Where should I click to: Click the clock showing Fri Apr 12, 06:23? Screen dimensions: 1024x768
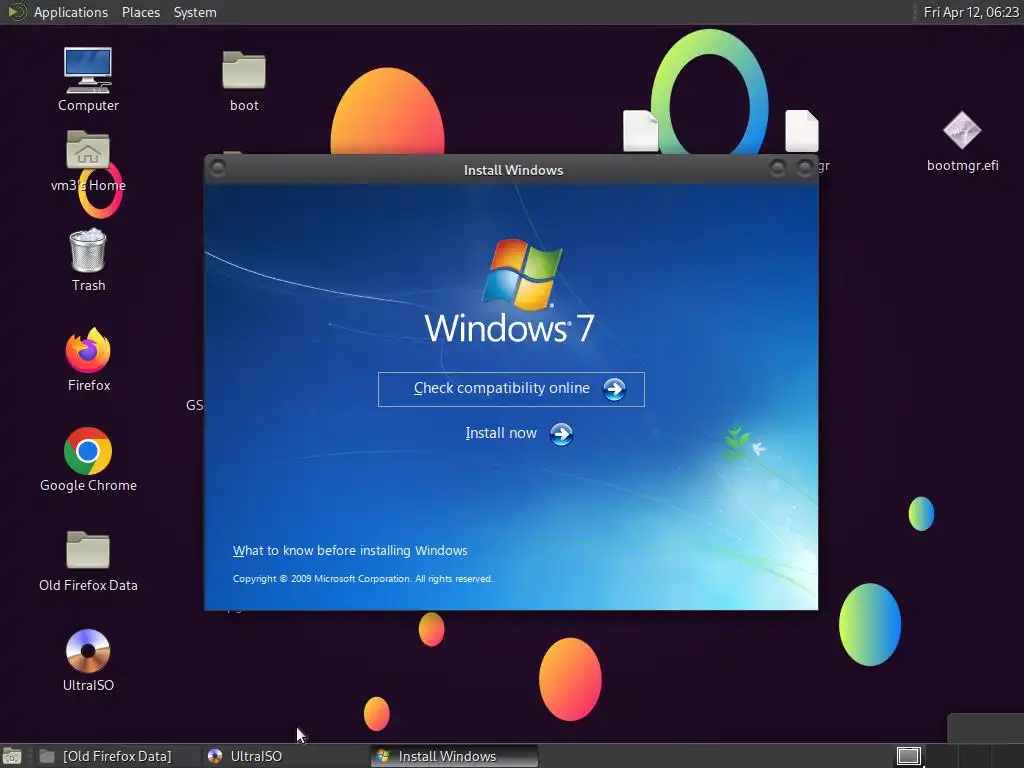click(x=971, y=12)
